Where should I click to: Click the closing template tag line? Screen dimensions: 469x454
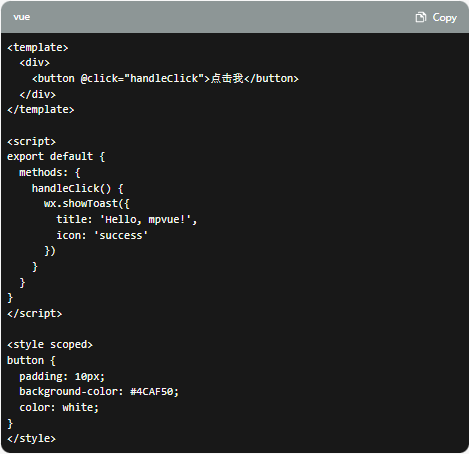click(x=41, y=110)
